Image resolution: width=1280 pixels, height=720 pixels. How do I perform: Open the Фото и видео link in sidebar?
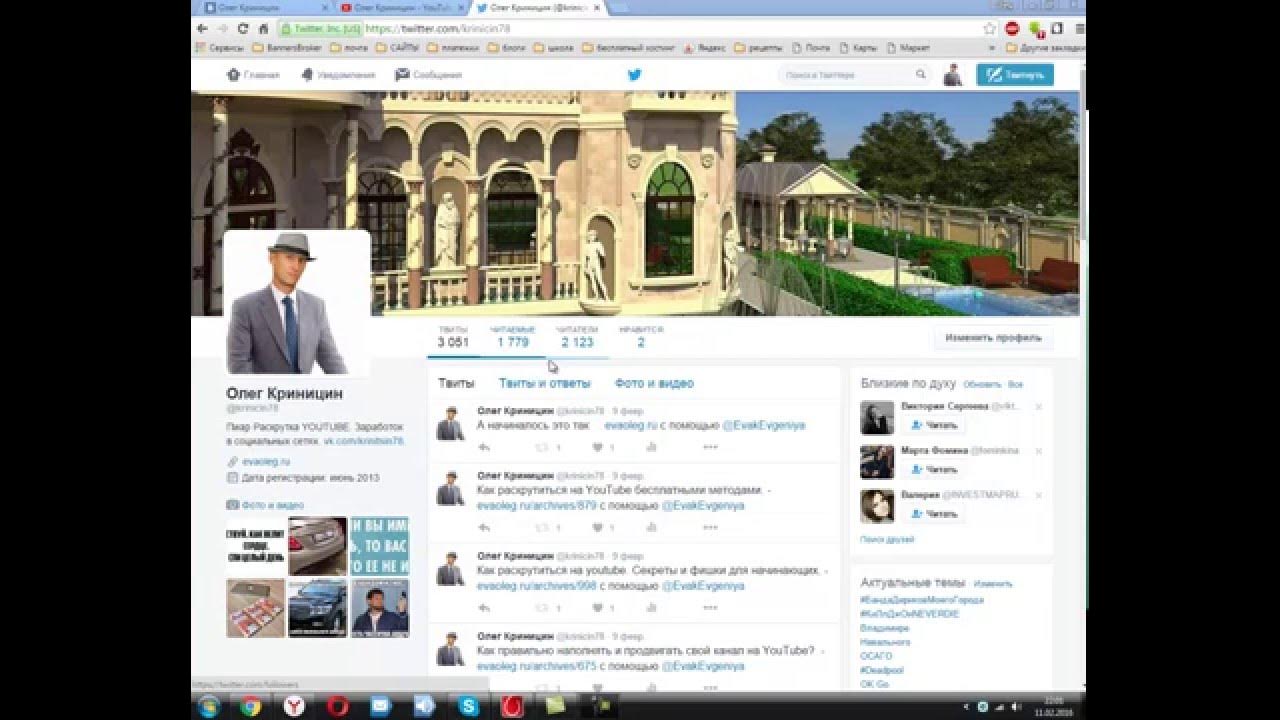[x=272, y=505]
